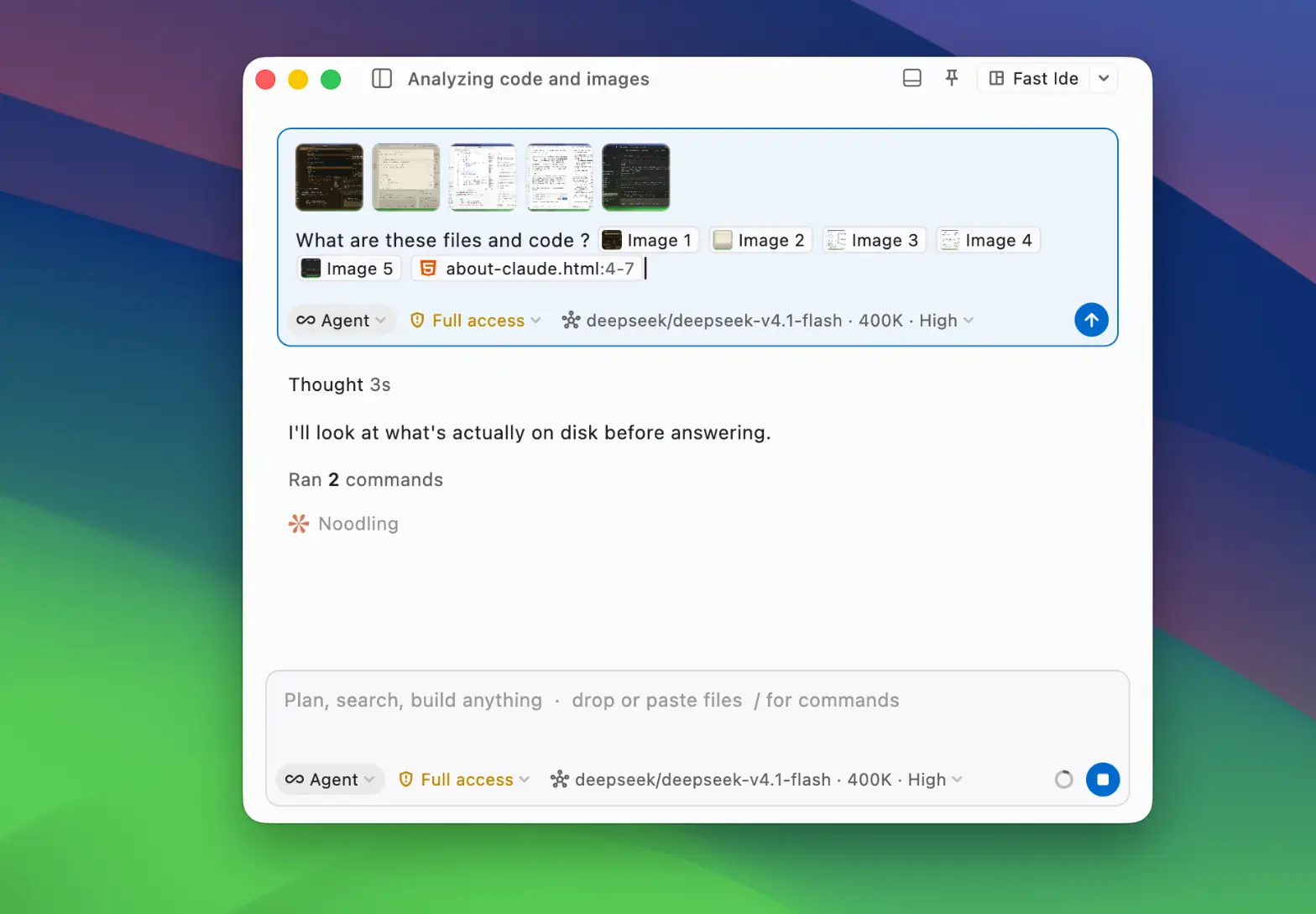Toggle the sidebar panel icon
1316x914 pixels.
(x=382, y=79)
